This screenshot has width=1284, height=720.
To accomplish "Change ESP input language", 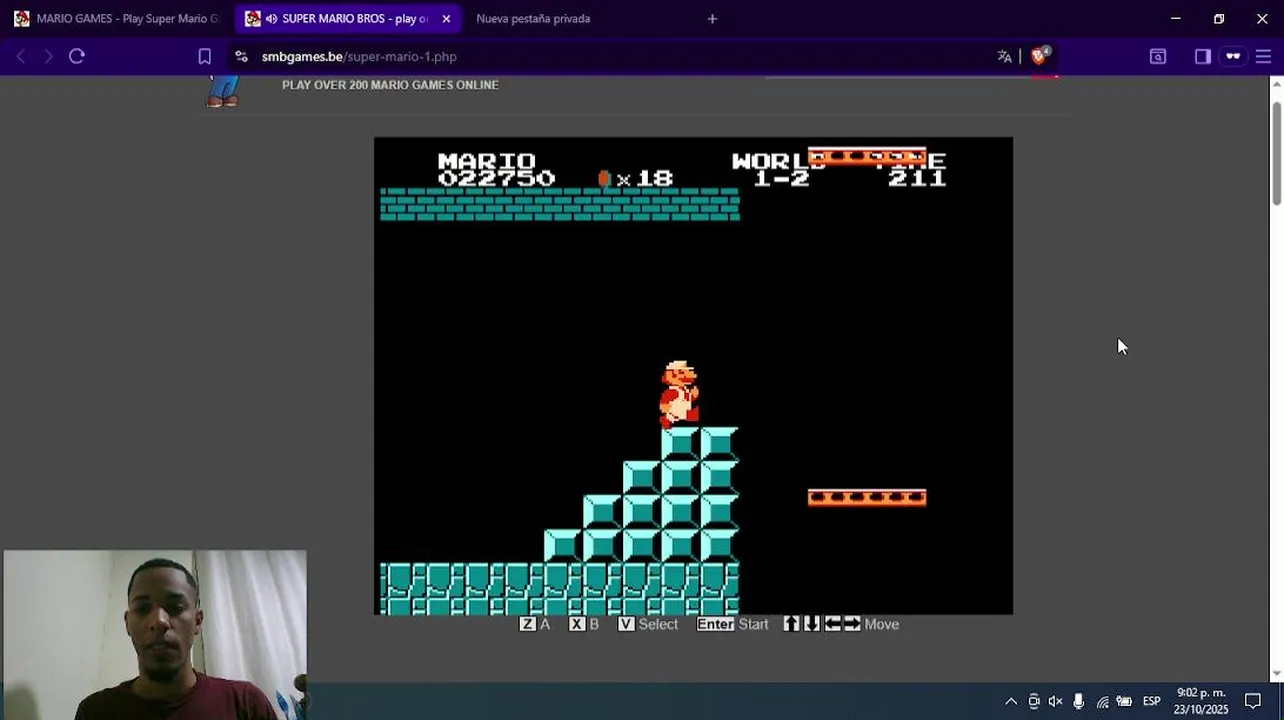I will 1152,702.
